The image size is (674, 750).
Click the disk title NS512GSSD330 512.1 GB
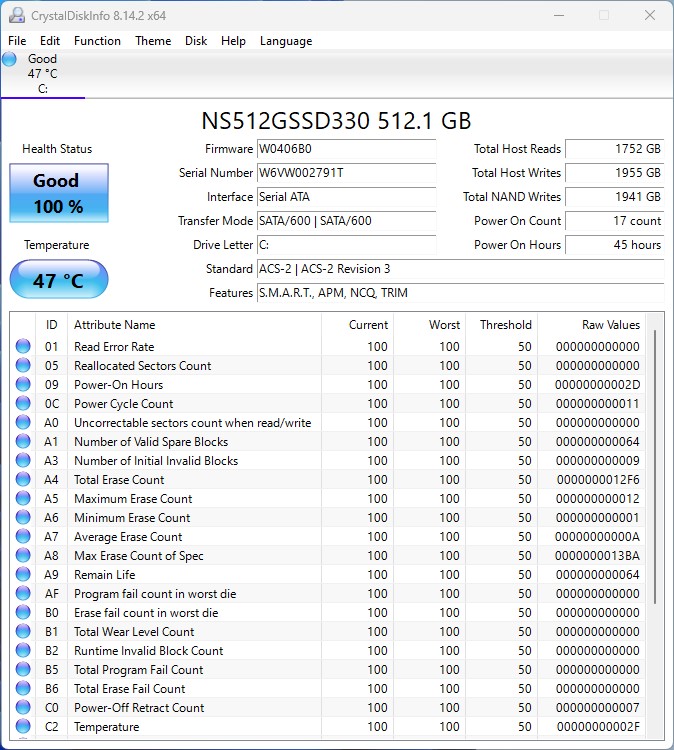pos(336,121)
